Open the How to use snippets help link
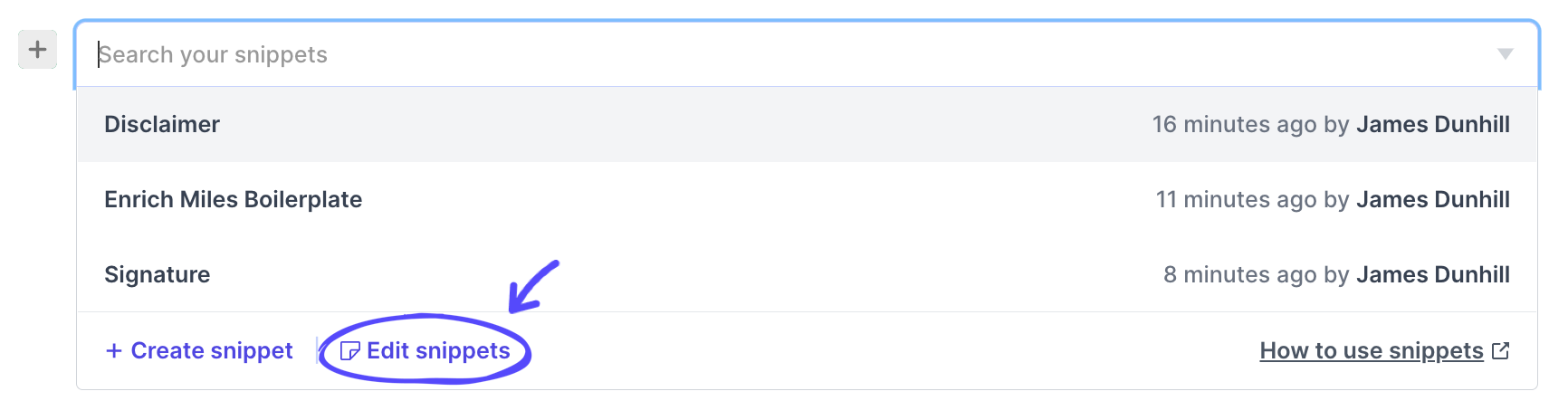The image size is (1568, 420). tap(1372, 350)
